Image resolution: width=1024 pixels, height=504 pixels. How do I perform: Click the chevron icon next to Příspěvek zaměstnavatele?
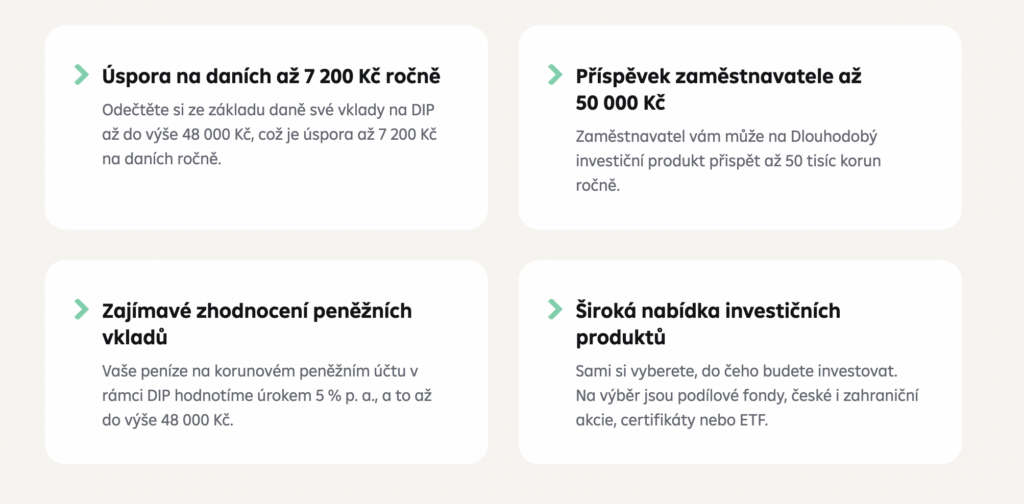[x=555, y=74]
